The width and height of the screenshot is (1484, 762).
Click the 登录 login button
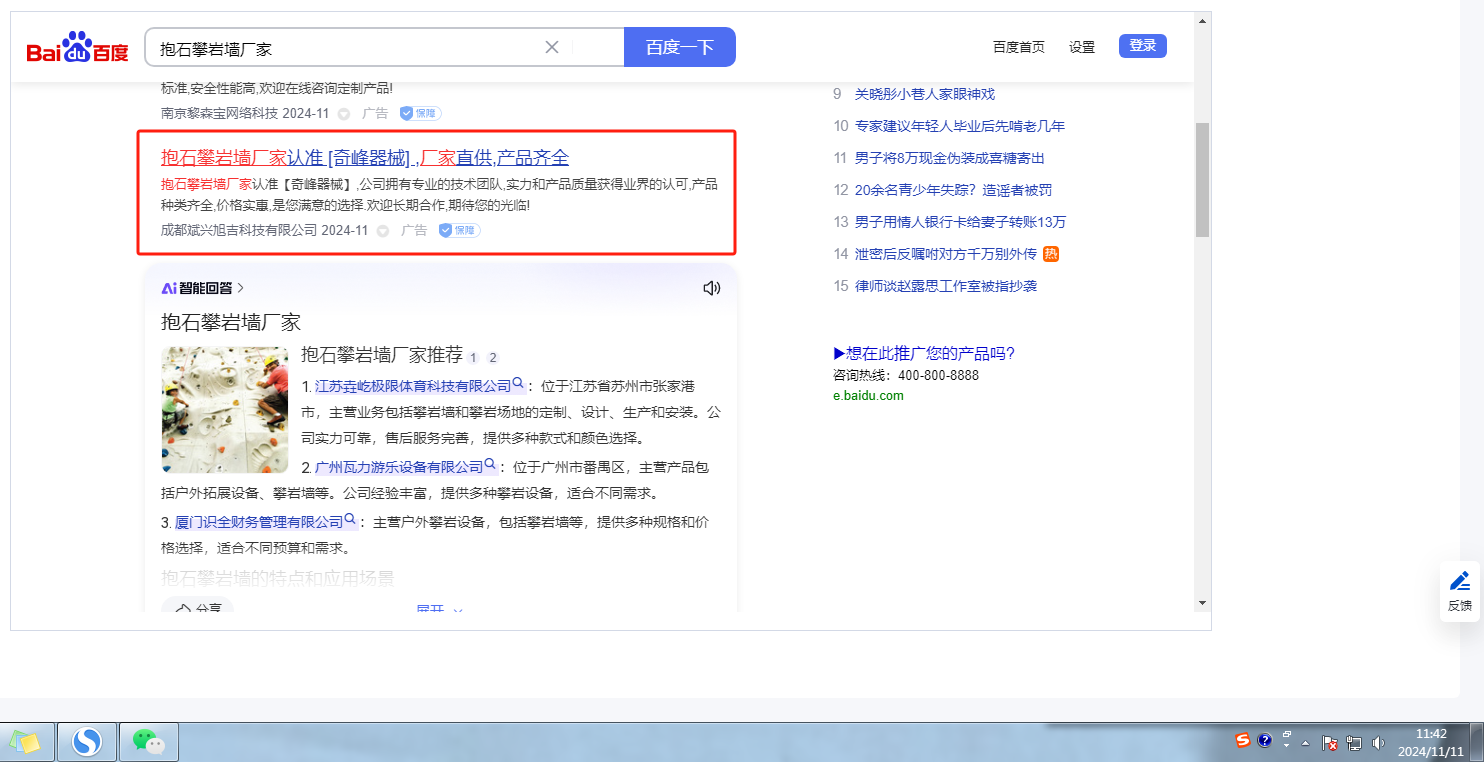click(x=1142, y=46)
